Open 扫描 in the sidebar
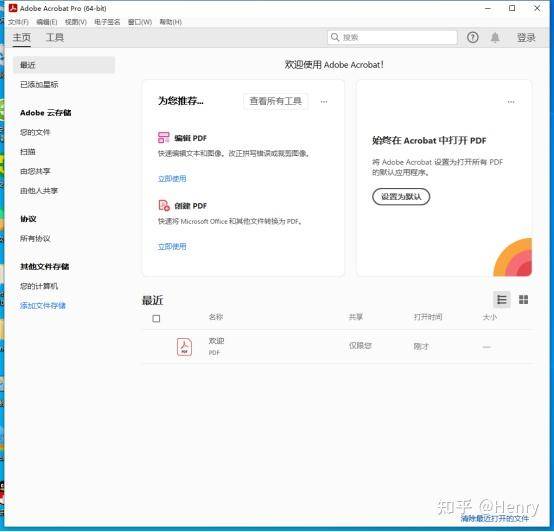Screen dimensions: 554x532 pos(28,152)
